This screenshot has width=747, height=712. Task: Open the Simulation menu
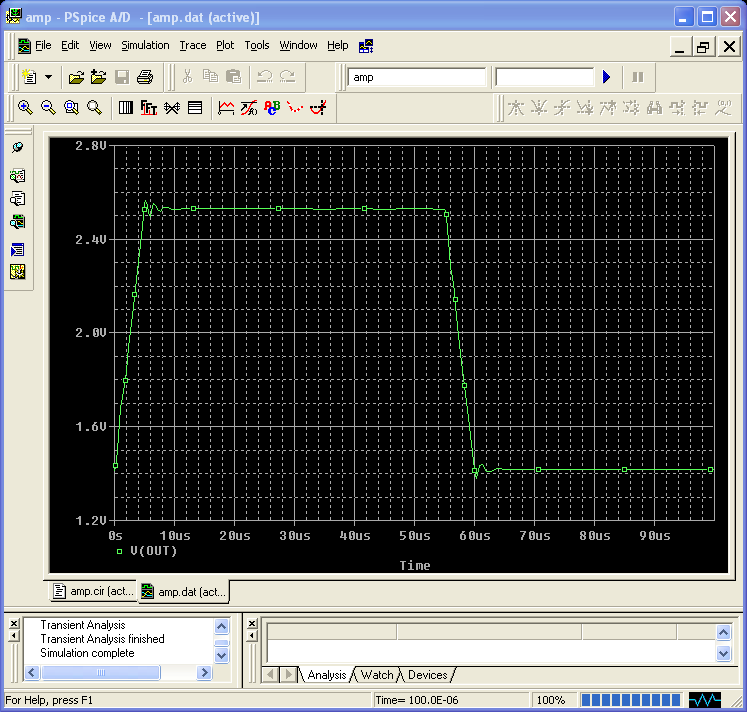click(145, 45)
